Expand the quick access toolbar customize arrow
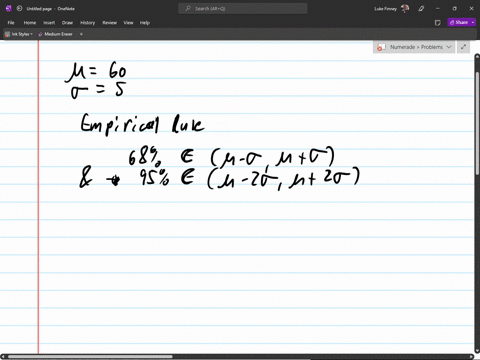 81,34
